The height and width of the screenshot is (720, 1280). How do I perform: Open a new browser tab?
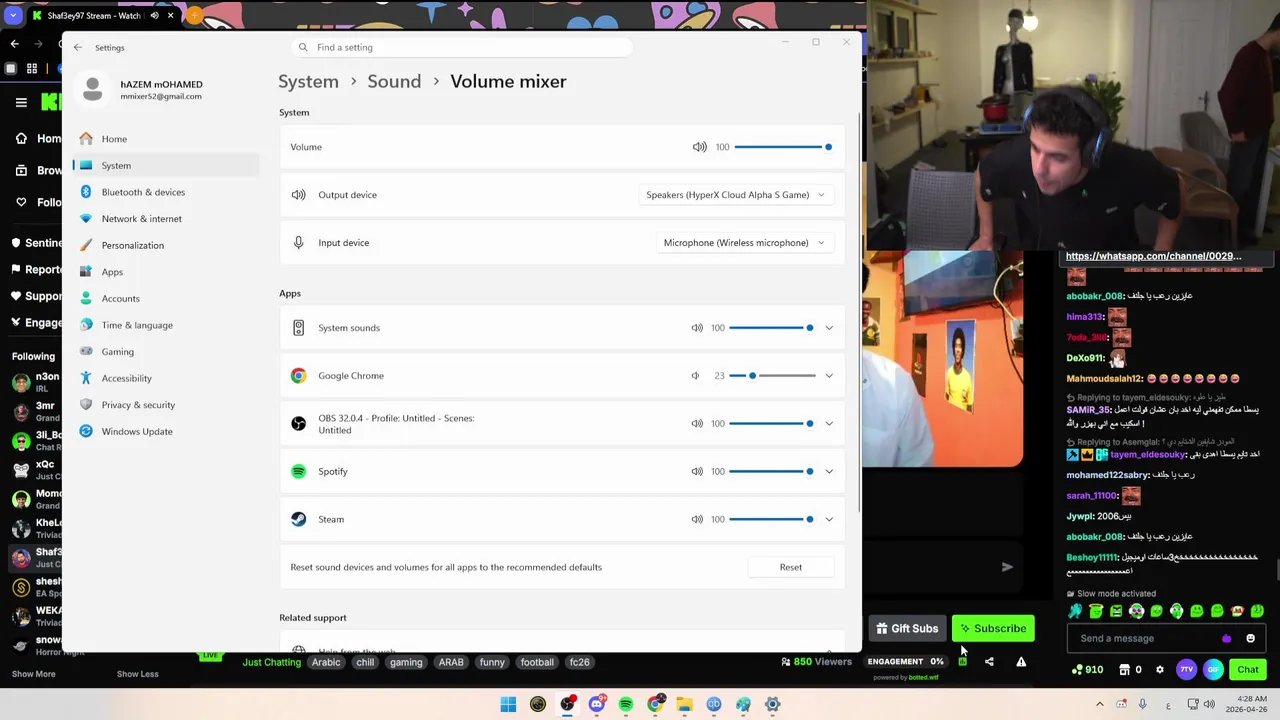tap(194, 16)
